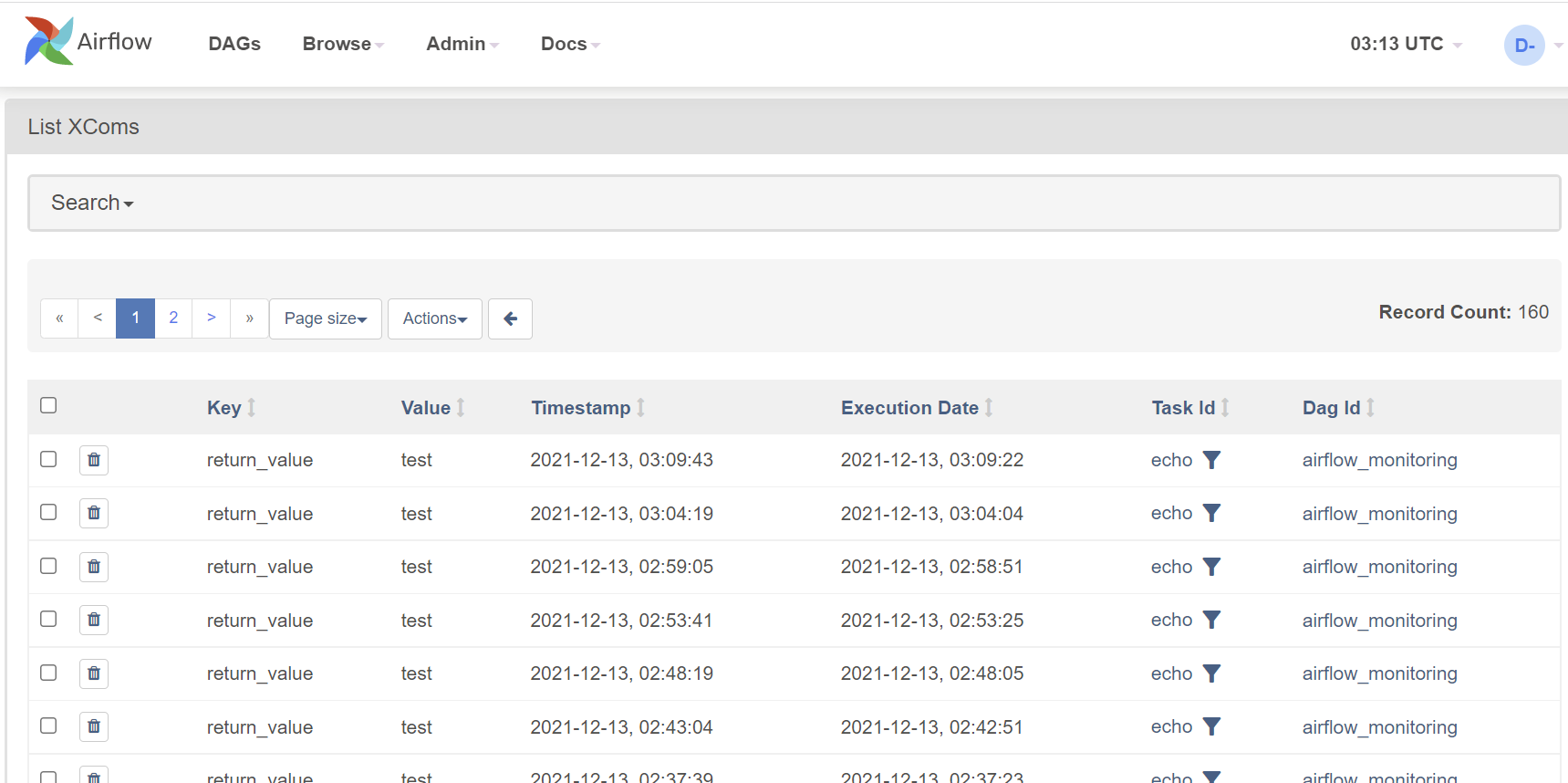Click the Value column header text

coord(426,408)
